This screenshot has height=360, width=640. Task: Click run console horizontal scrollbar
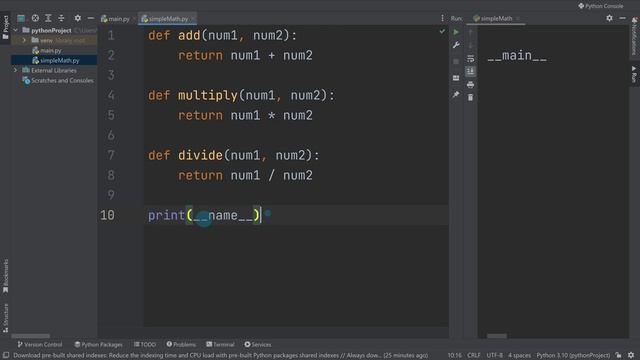[497, 336]
